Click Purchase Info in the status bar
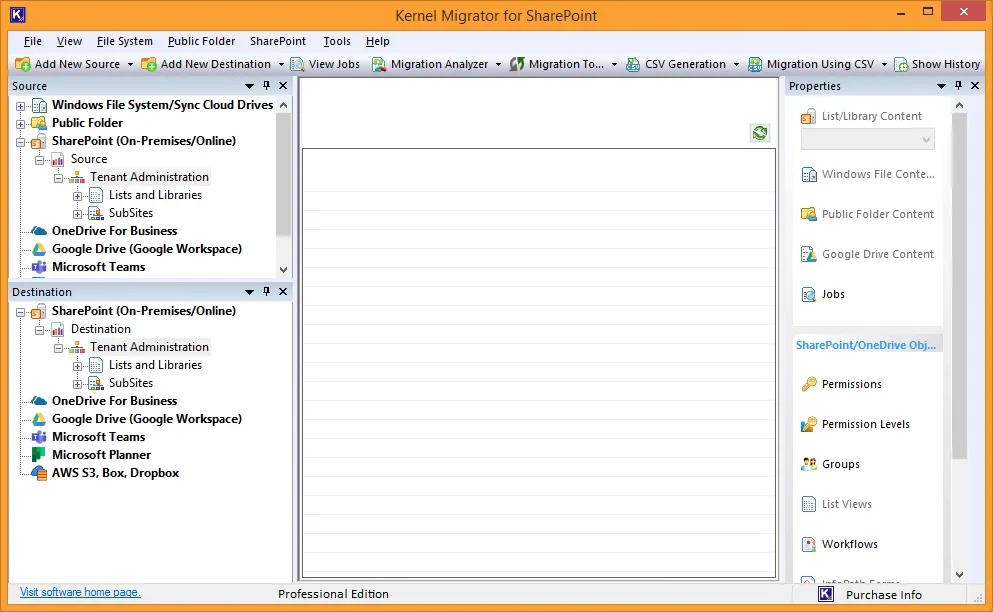Screen dimensions: 993x612 pos(883,595)
